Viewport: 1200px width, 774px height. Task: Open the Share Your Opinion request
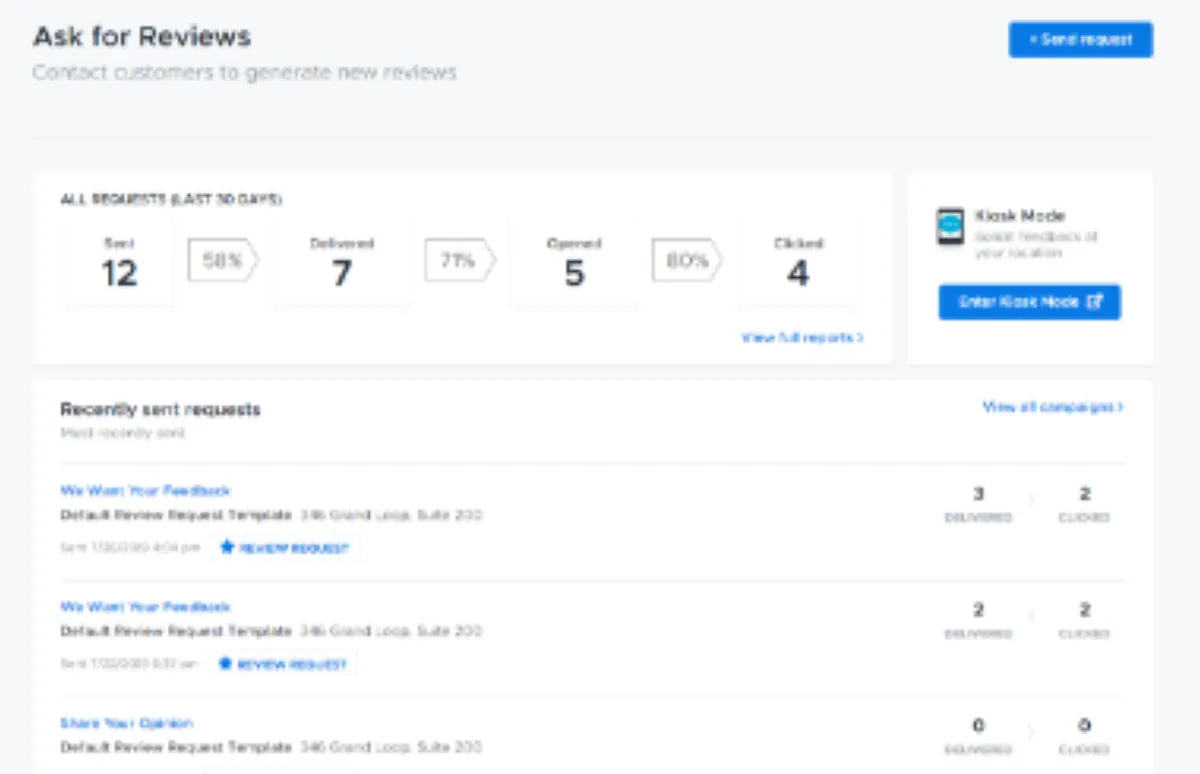[x=126, y=723]
